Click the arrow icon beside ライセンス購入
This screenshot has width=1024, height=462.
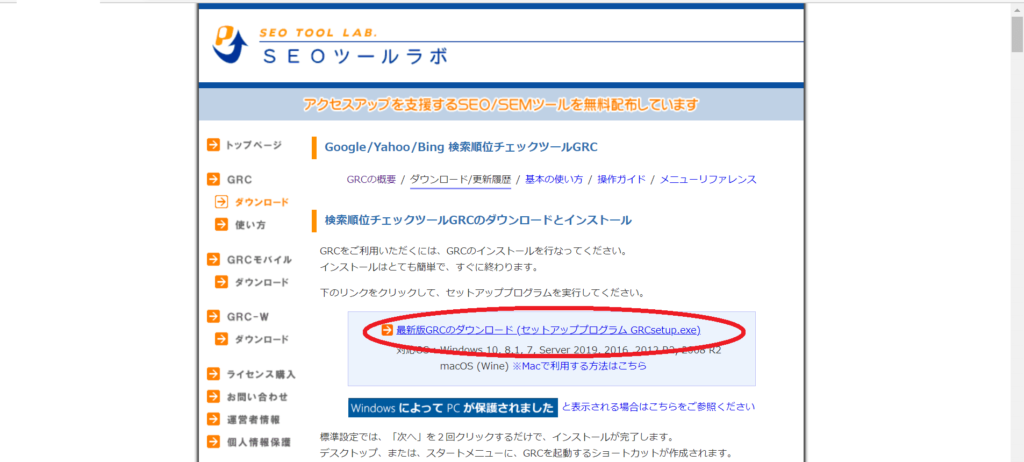(213, 374)
